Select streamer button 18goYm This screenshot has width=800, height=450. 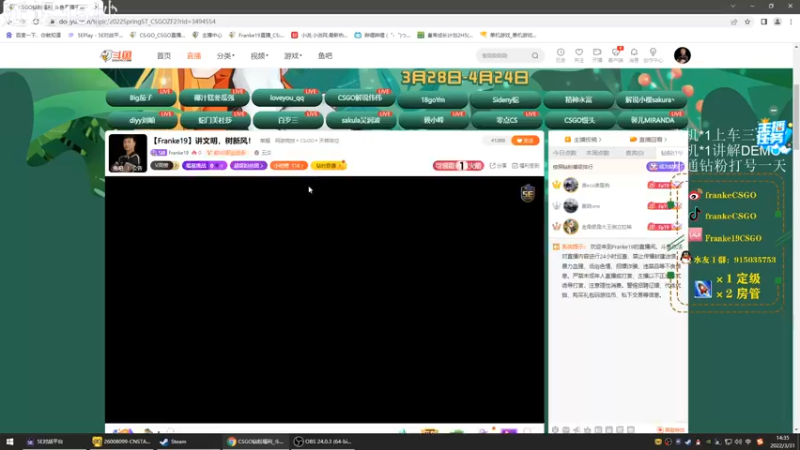click(x=433, y=99)
